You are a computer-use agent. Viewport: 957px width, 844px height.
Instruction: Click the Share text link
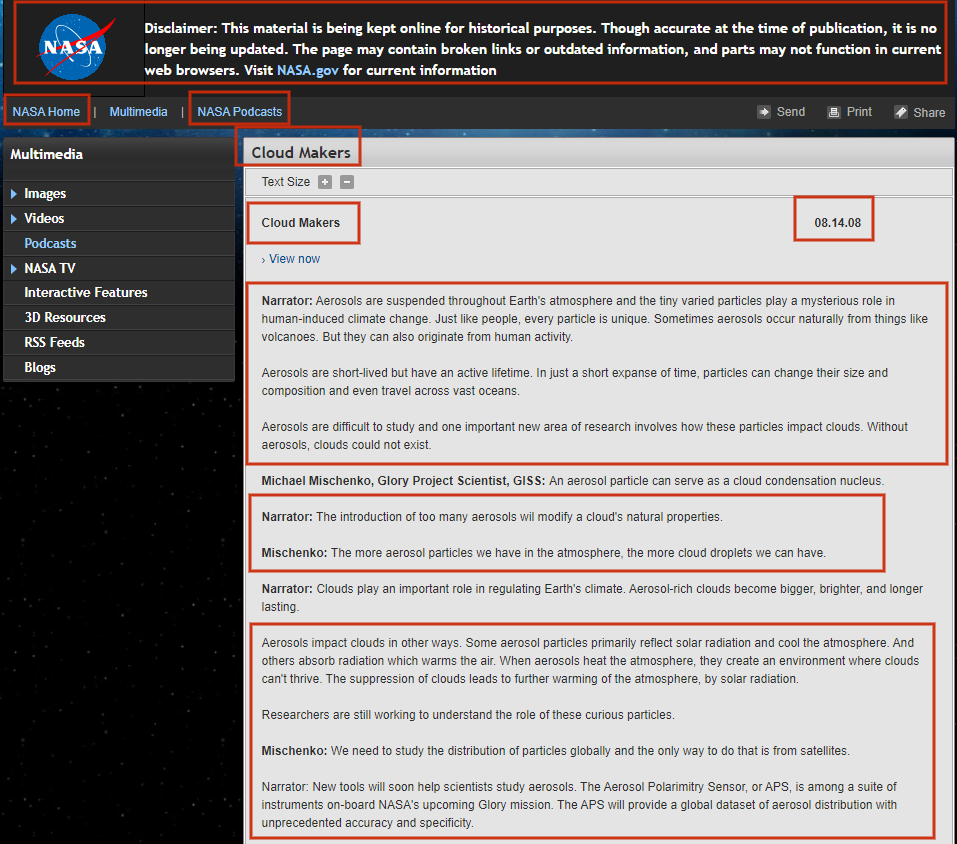pyautogui.click(x=929, y=112)
